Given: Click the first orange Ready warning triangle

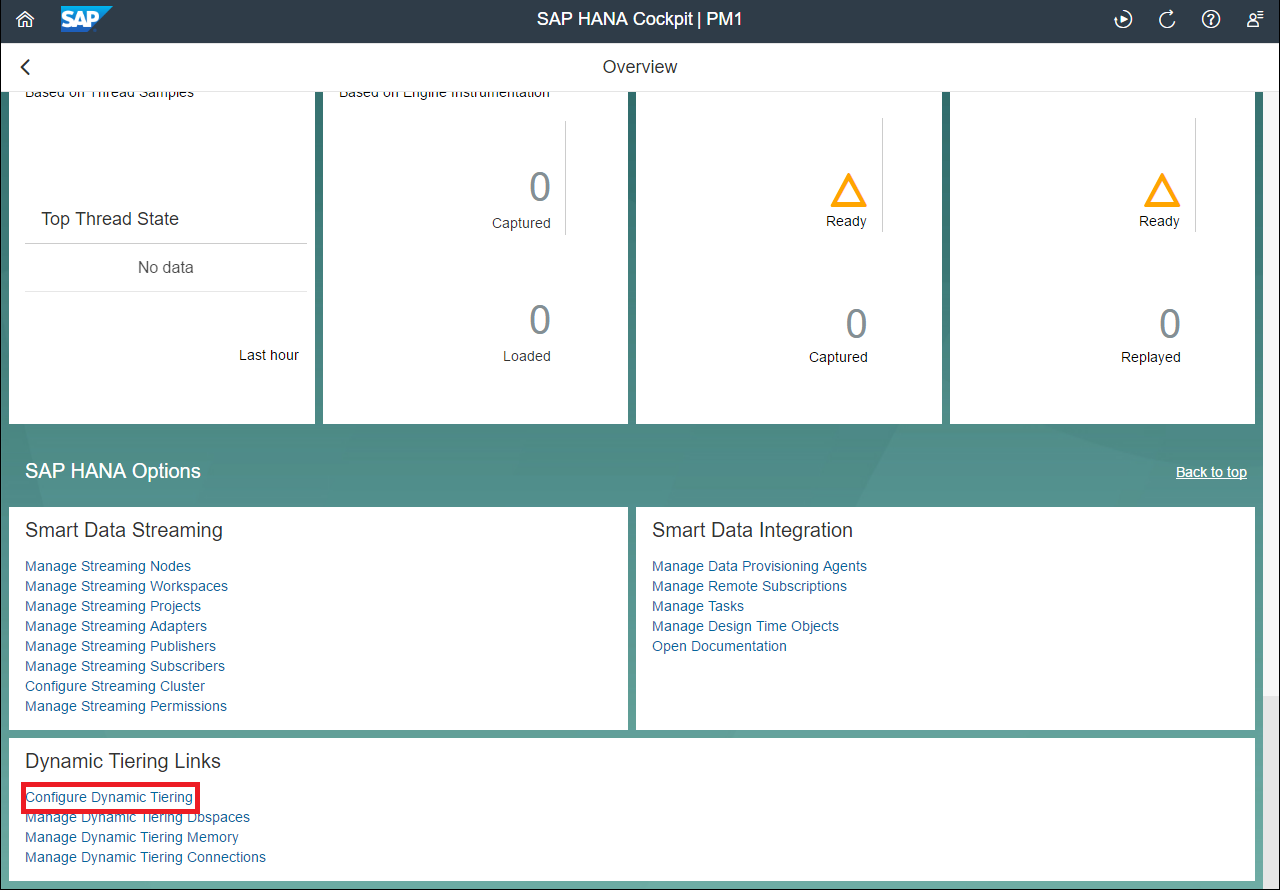Looking at the screenshot, I should tap(848, 190).
